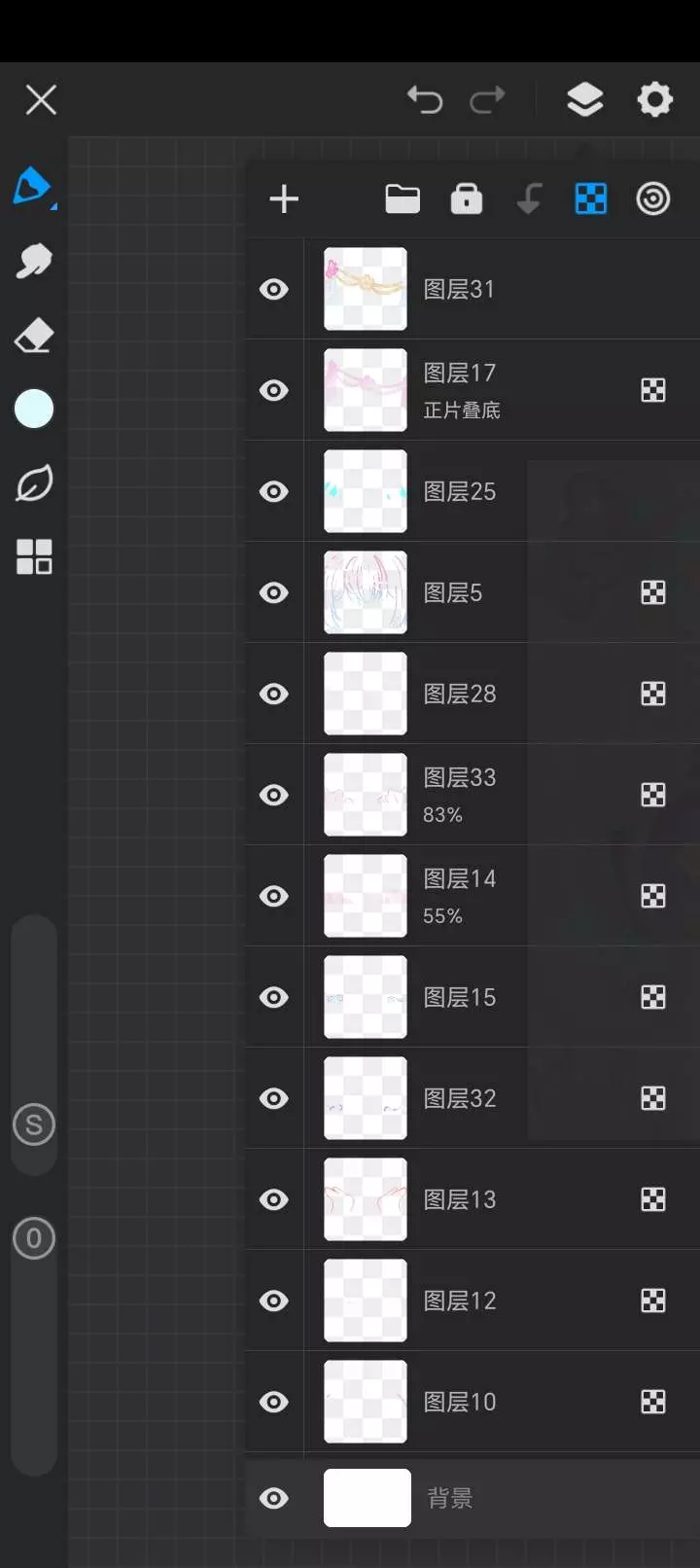Select the smudge finger tool

tap(34, 261)
